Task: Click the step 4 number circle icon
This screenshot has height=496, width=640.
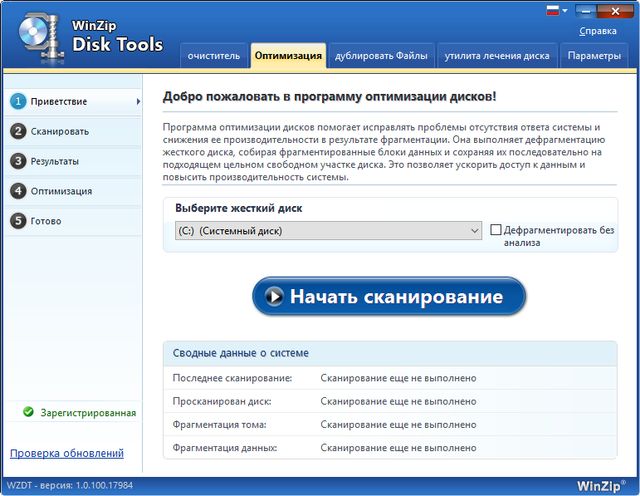Action: 18,191
